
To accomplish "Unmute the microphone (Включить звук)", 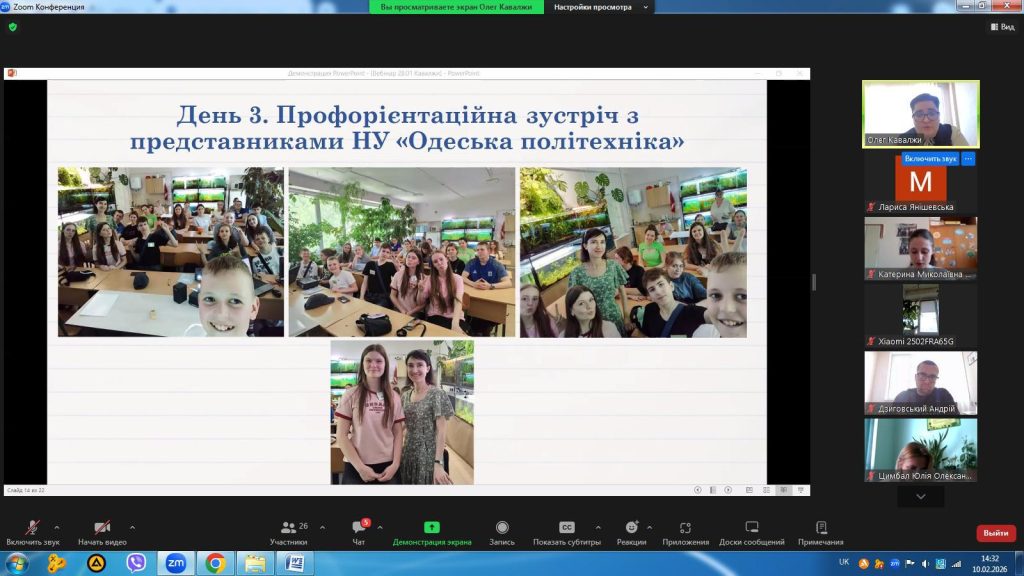I will point(33,527).
